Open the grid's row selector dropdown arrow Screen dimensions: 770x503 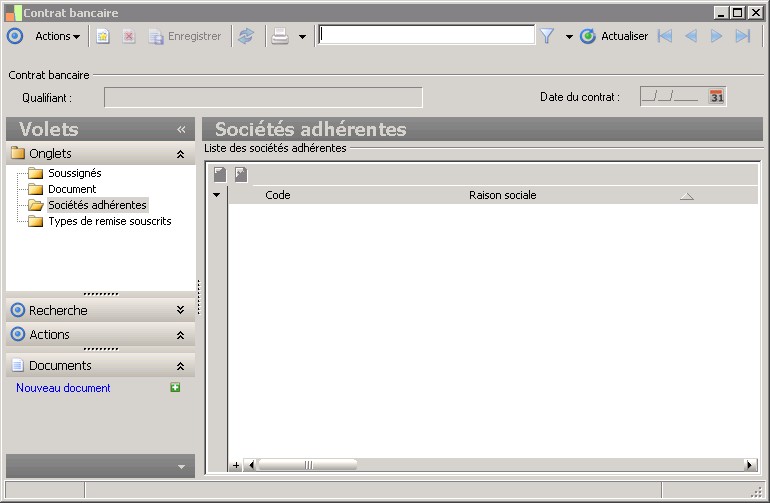click(217, 195)
